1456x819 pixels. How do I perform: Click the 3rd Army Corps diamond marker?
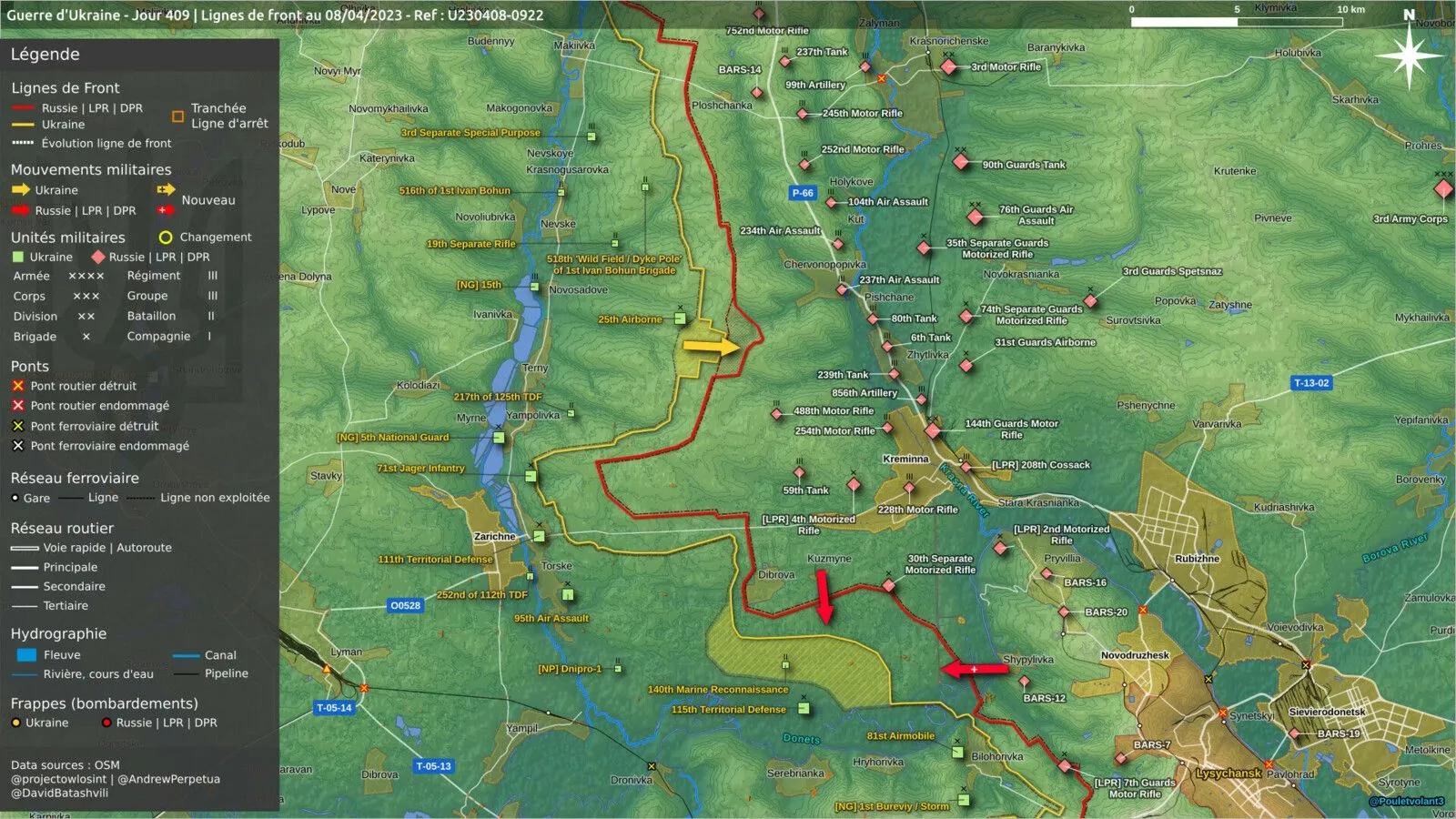(1443, 189)
